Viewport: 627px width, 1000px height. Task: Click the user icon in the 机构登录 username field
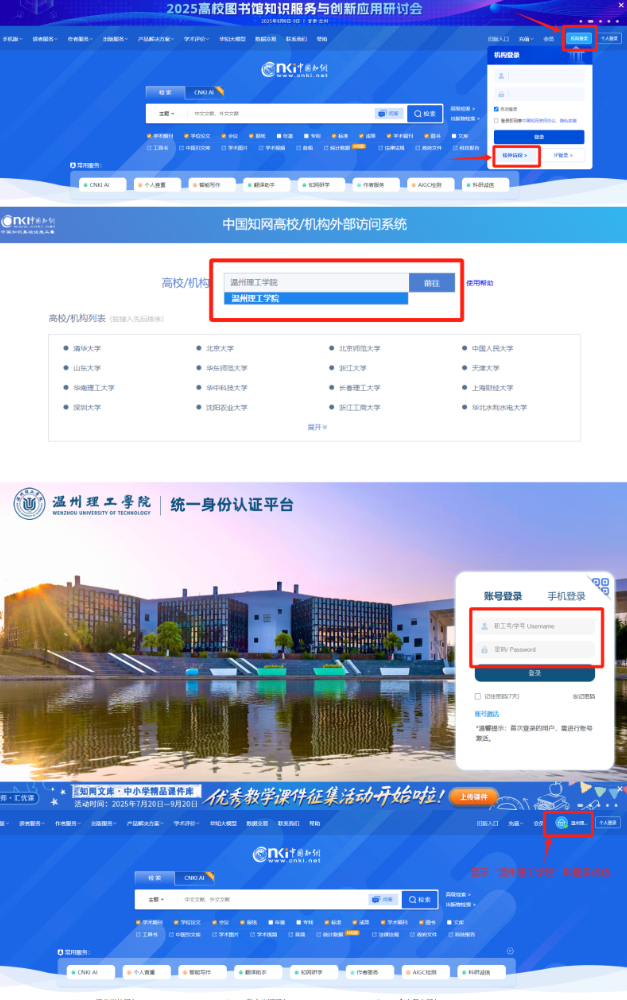501,76
